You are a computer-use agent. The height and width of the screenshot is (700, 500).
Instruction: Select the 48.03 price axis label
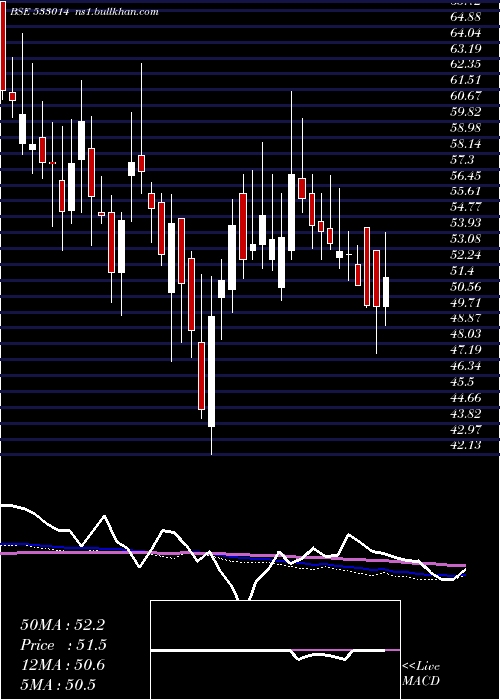point(466,334)
